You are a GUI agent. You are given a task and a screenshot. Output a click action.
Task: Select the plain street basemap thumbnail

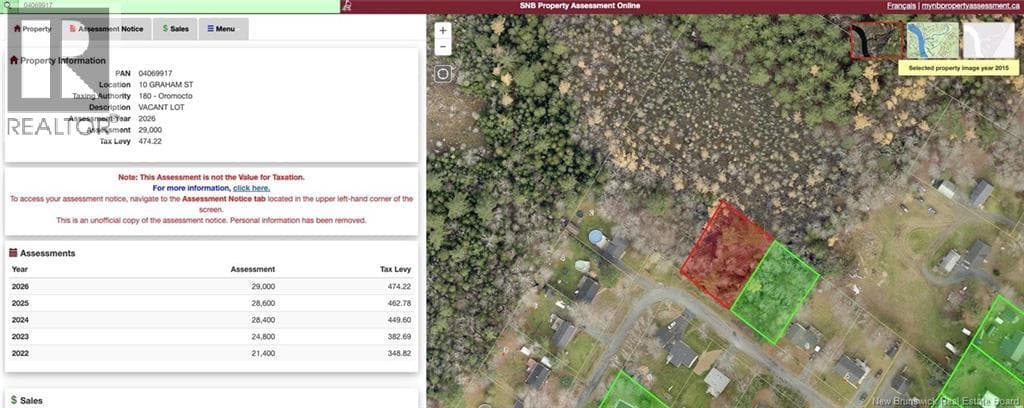989,40
